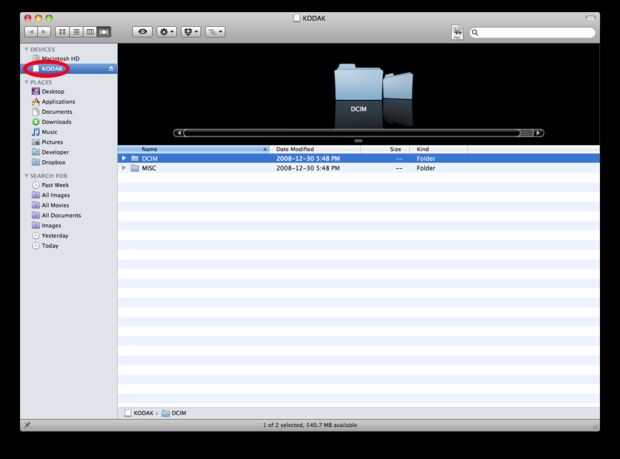The height and width of the screenshot is (459, 620).
Task: Click the second folder in Cover Flow
Action: (x=398, y=85)
